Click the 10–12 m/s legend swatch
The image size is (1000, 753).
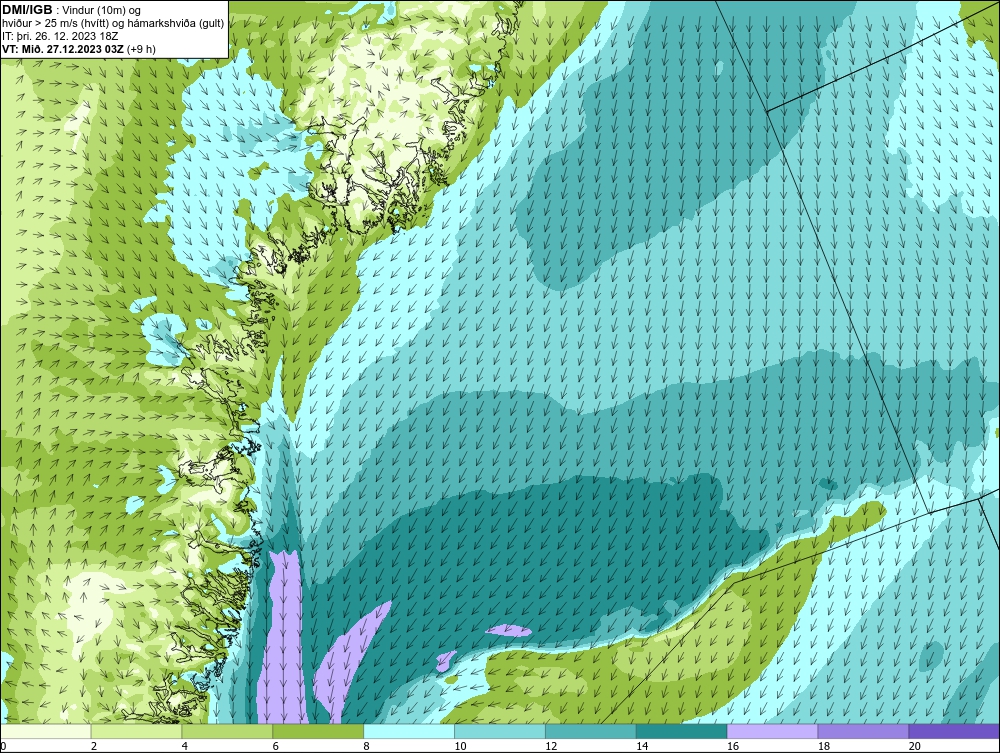(x=500, y=731)
